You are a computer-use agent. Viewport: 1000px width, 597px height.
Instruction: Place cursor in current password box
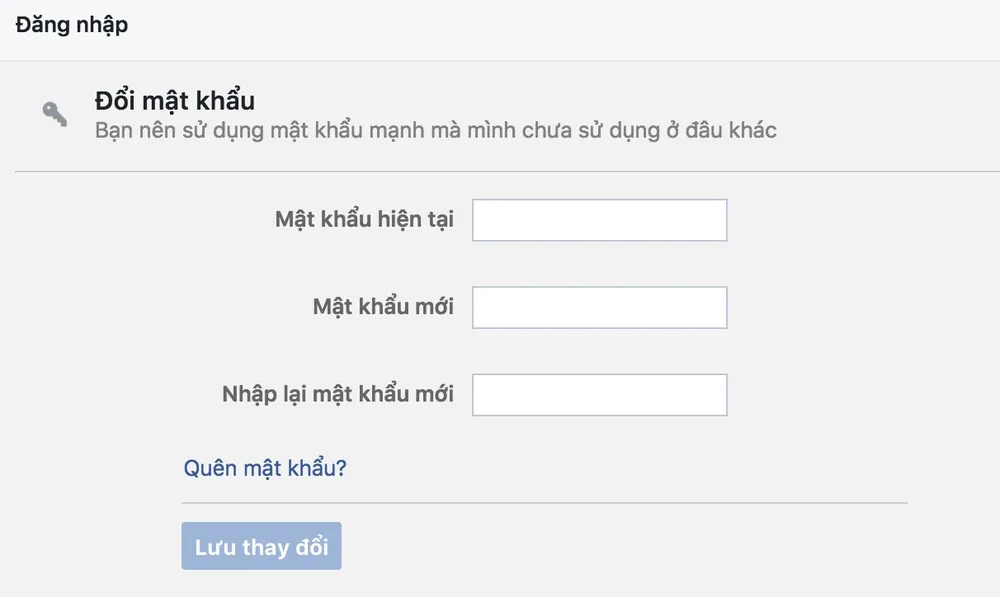pyautogui.click(x=599, y=220)
